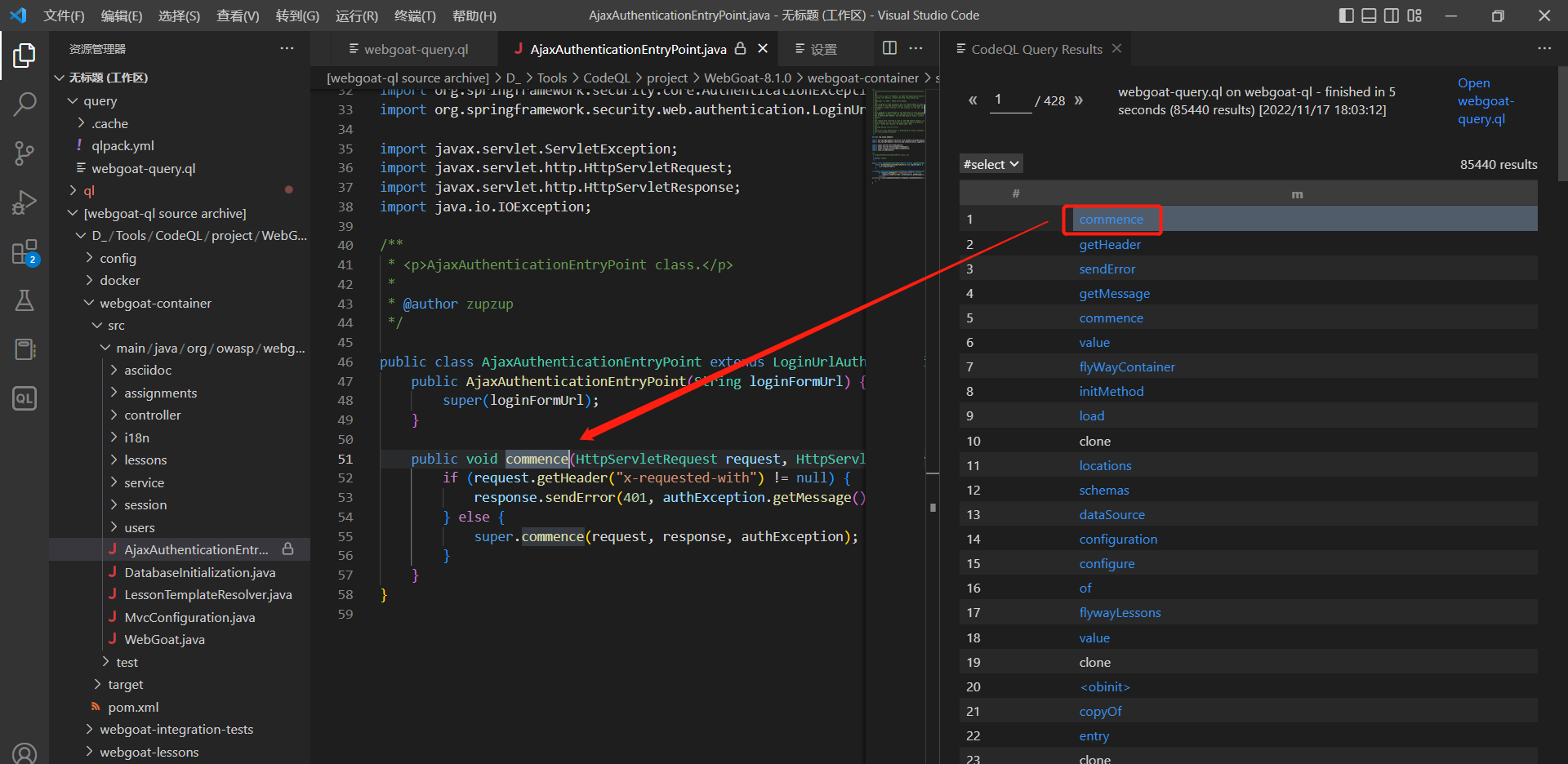Expand the lessons folder

click(x=114, y=460)
